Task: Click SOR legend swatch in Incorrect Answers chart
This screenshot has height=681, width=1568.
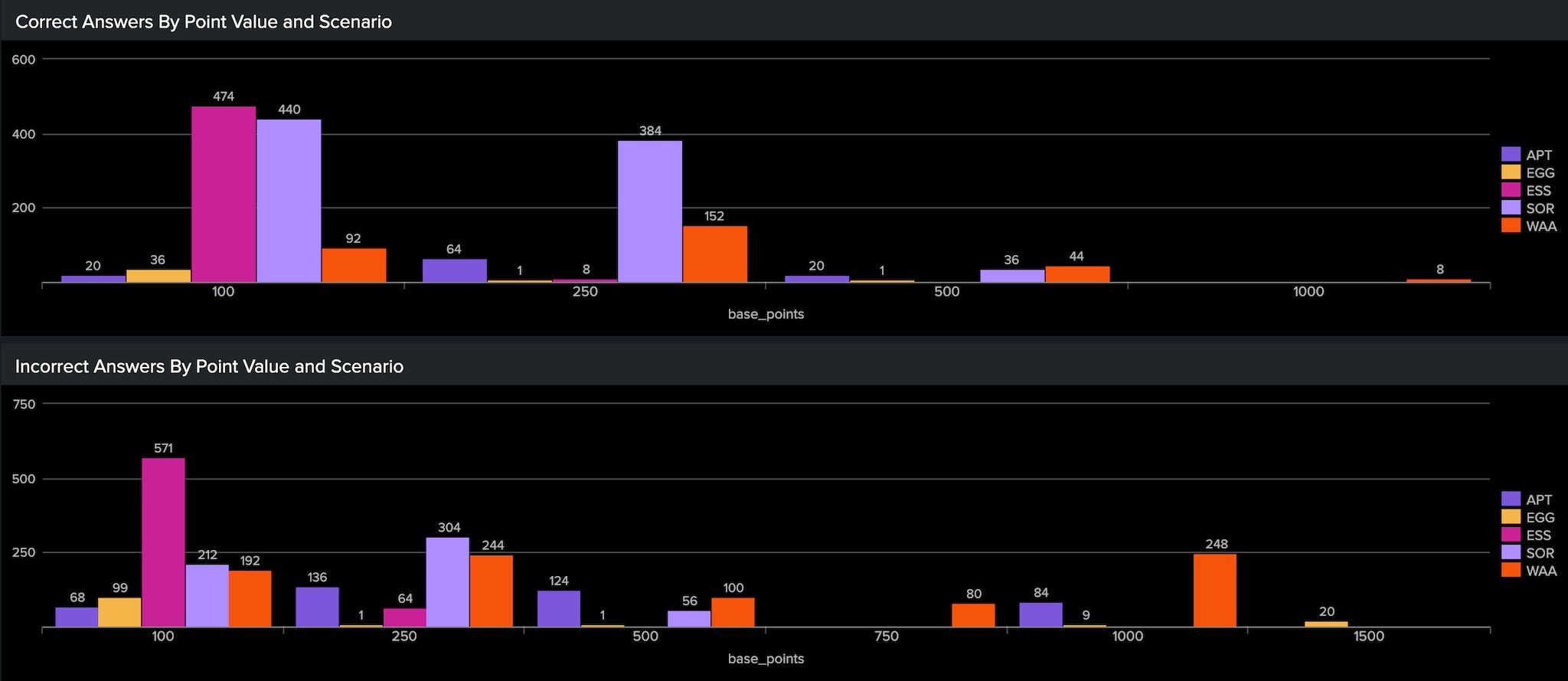Action: pos(1511,552)
